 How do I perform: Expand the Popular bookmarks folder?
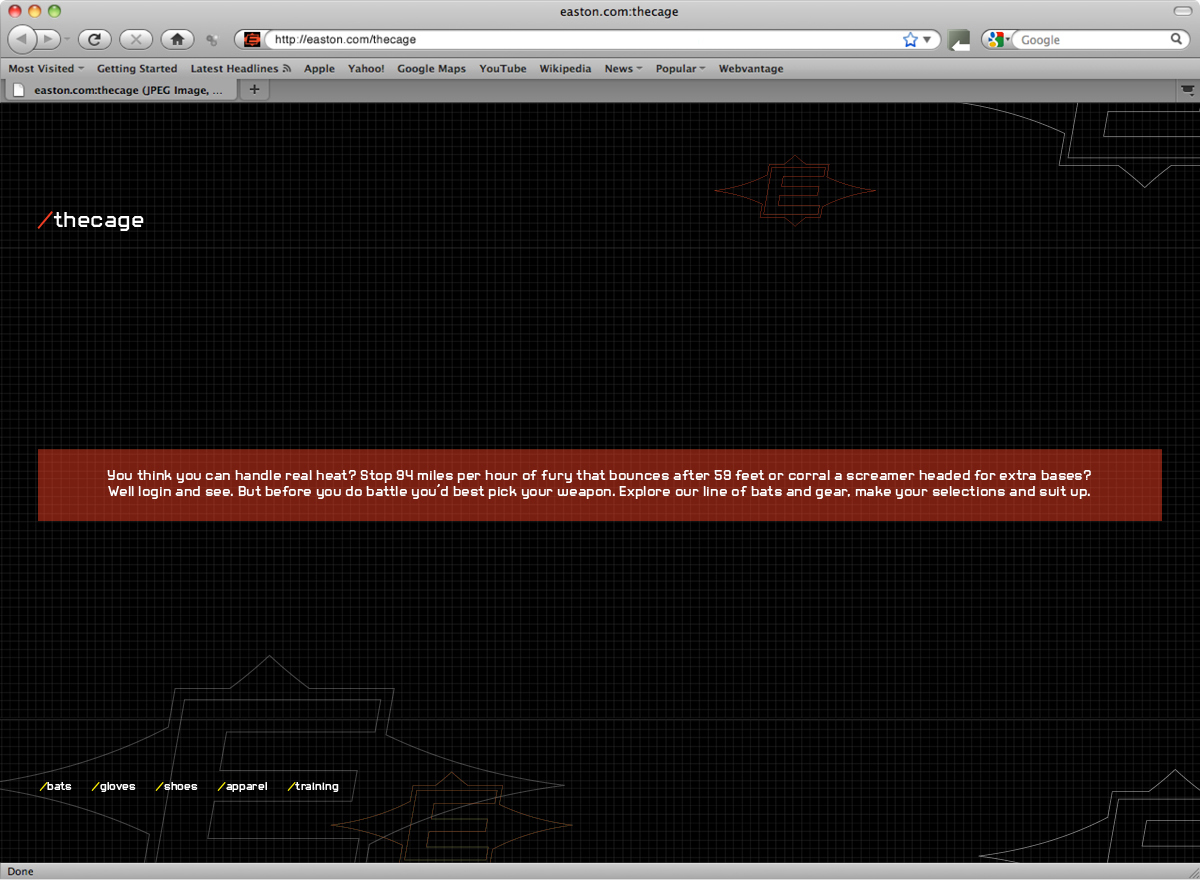pyautogui.click(x=680, y=69)
